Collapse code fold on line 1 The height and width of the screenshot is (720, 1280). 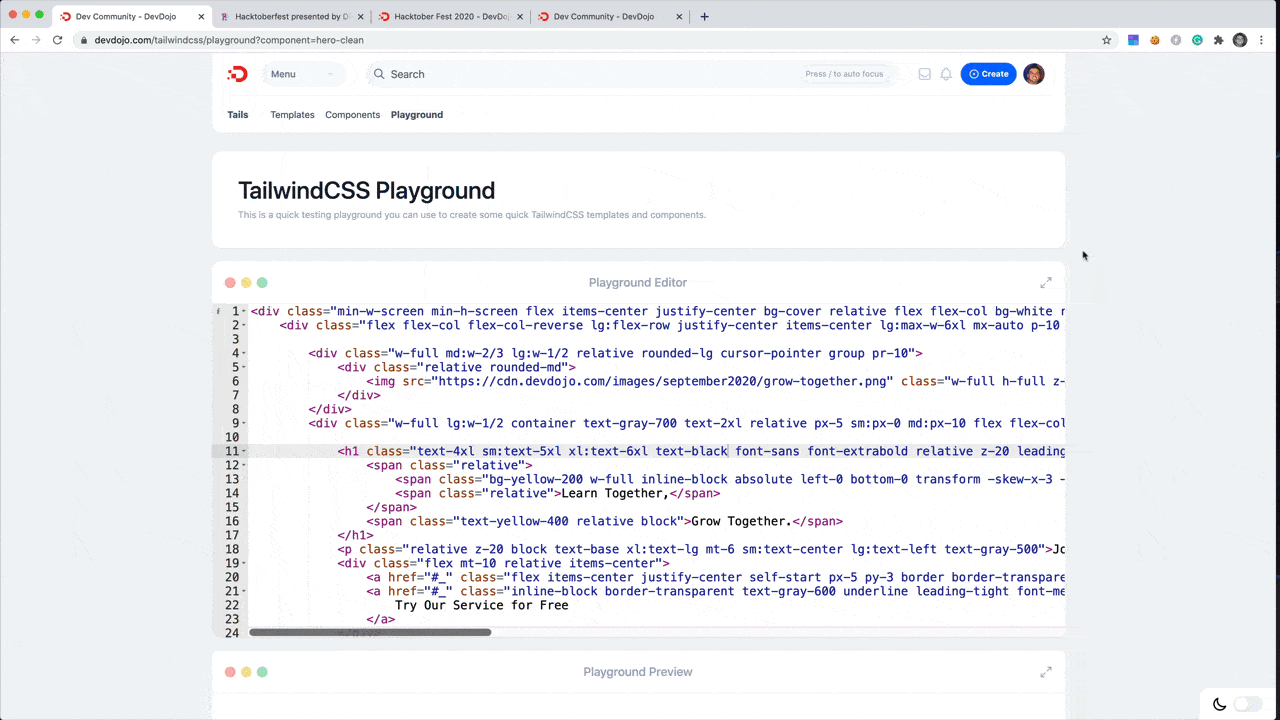click(x=245, y=311)
